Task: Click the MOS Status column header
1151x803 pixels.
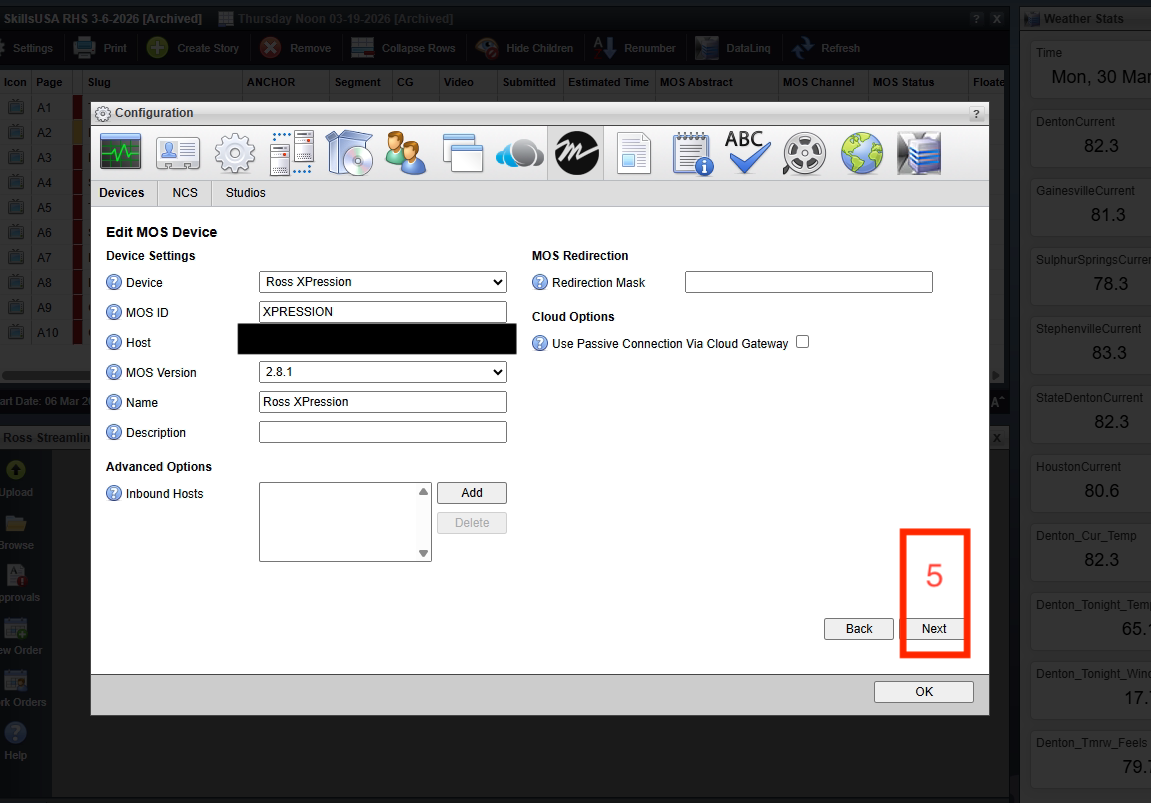Action: tap(918, 82)
